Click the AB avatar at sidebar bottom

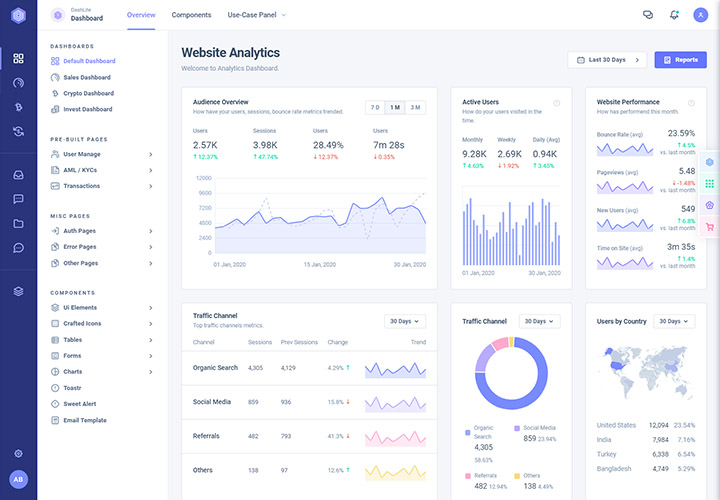click(18, 480)
